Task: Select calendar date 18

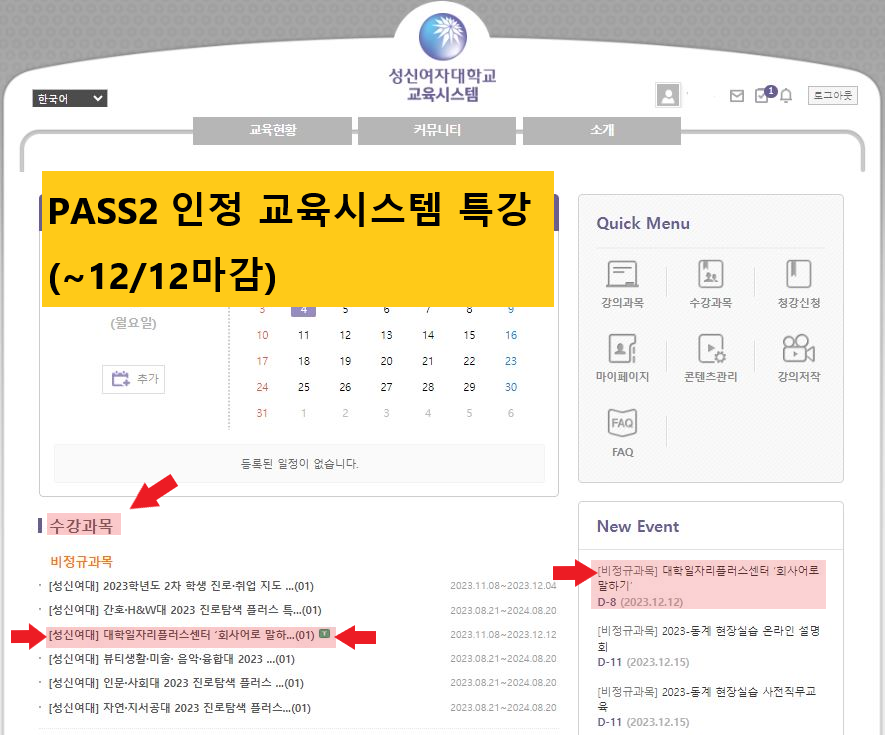Action: click(x=304, y=361)
